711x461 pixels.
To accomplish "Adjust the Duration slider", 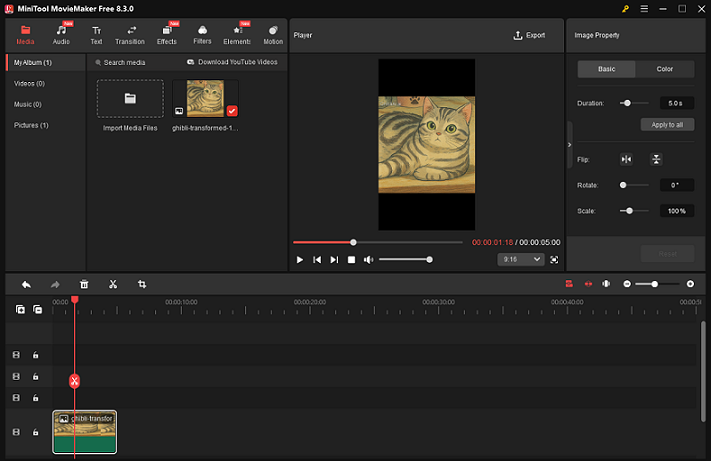I will [x=634, y=103].
